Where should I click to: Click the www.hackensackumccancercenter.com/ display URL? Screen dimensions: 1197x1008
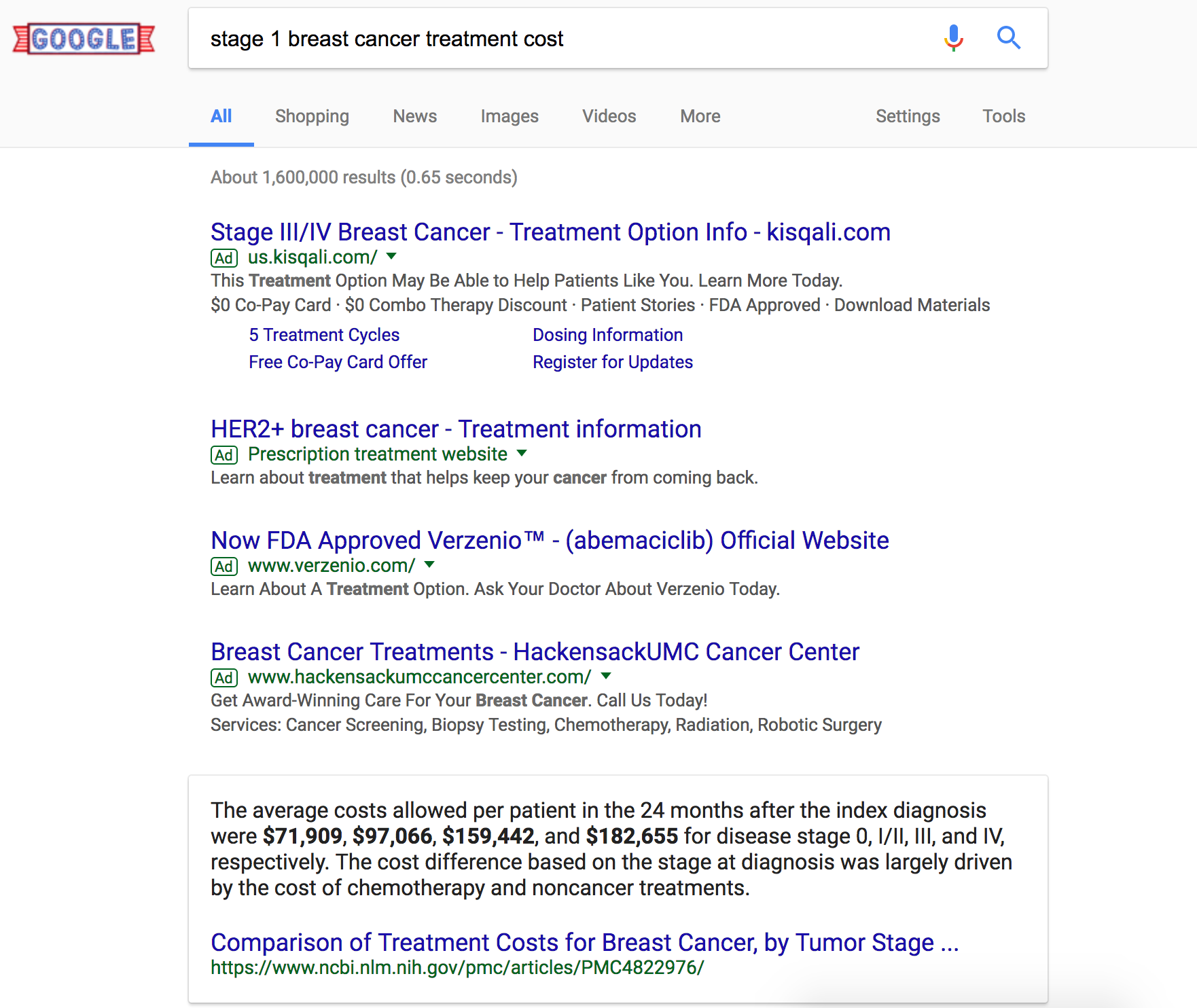pyautogui.click(x=420, y=677)
